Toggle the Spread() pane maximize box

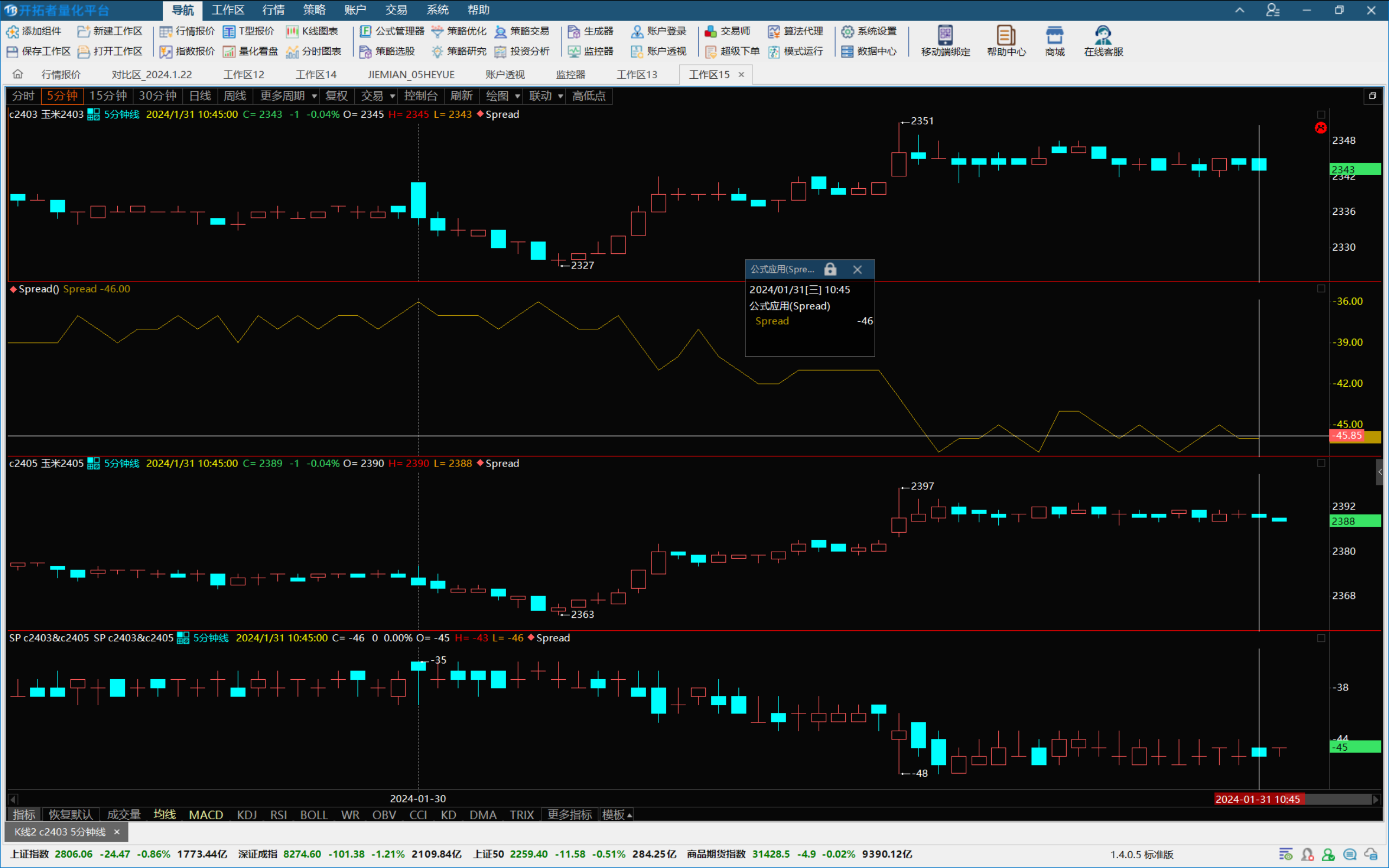tap(1321, 289)
